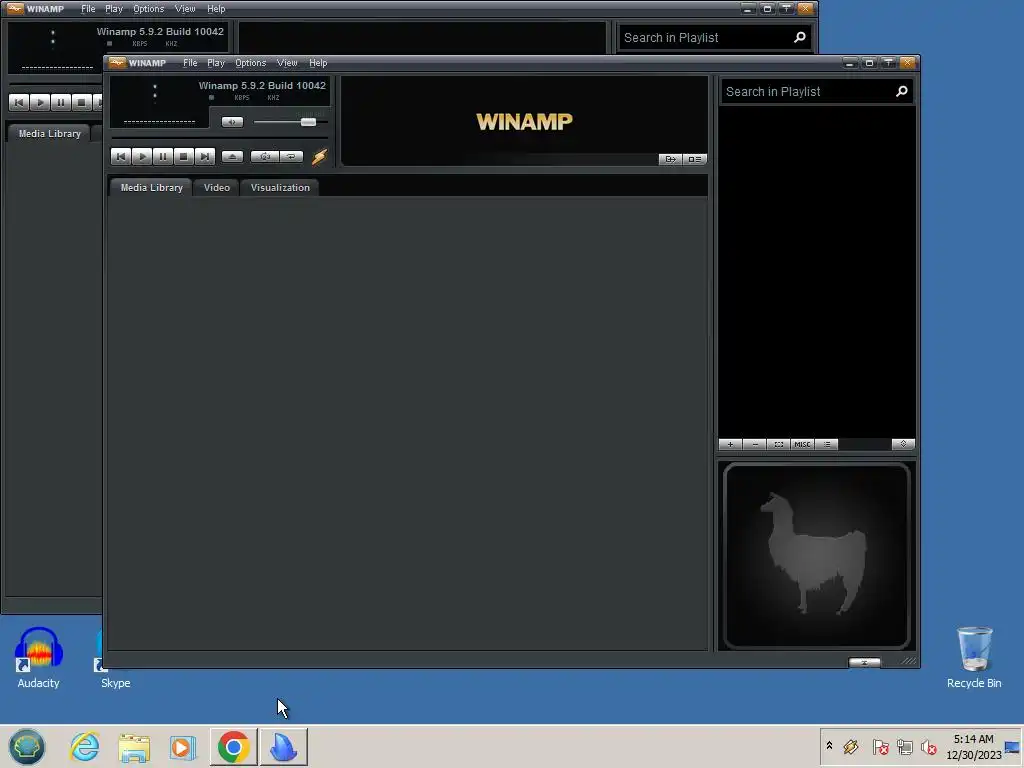The width and height of the screenshot is (1024, 768).
Task: Click Next track button in front Winamp
Action: point(204,157)
